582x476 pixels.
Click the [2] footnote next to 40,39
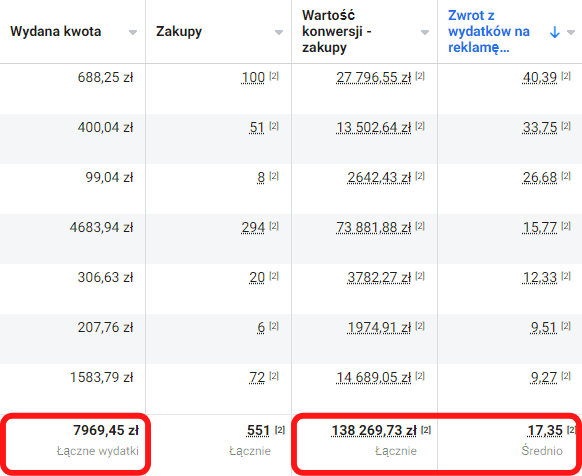click(566, 76)
